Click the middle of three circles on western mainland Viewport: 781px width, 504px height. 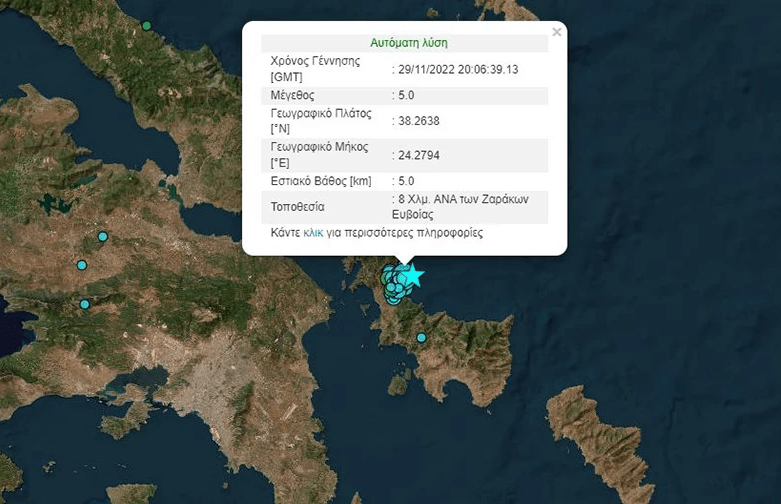click(82, 266)
